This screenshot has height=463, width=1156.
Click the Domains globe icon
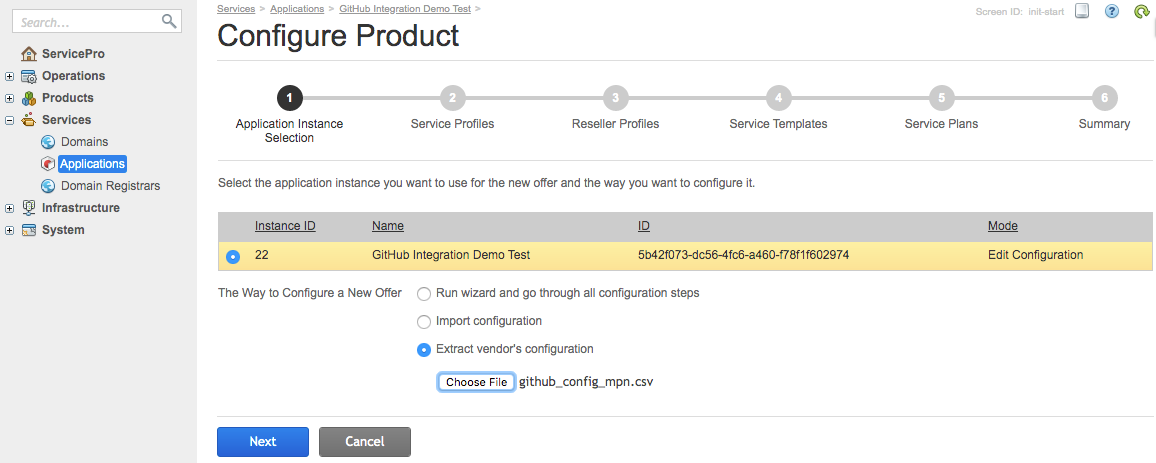48,142
